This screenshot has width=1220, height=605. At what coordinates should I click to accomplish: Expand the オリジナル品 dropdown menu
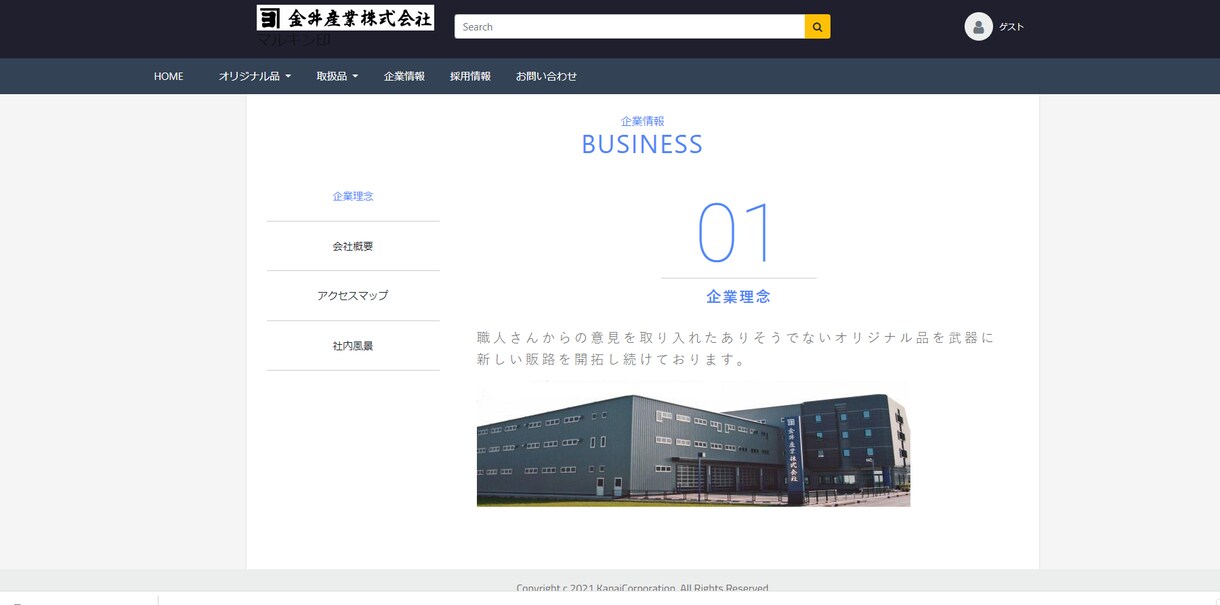click(255, 76)
